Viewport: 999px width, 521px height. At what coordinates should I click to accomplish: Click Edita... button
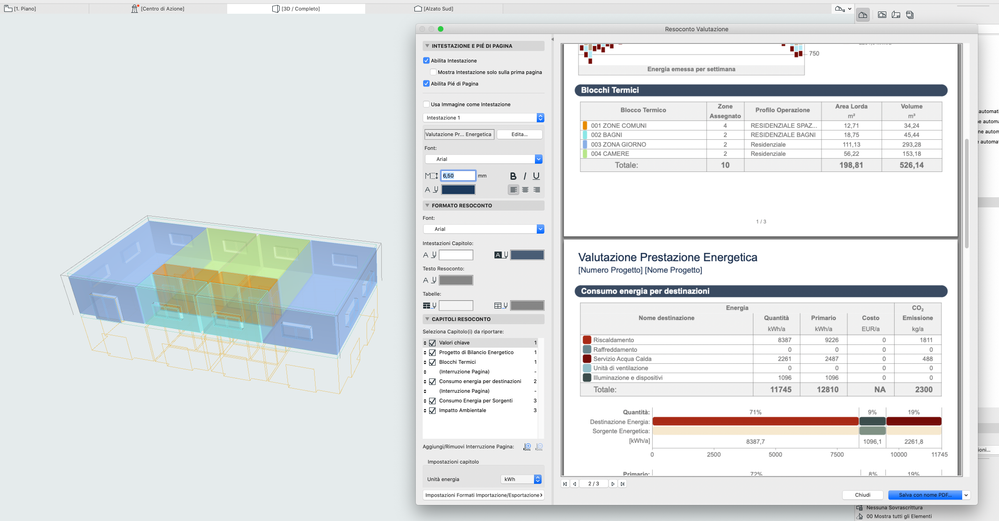(519, 134)
